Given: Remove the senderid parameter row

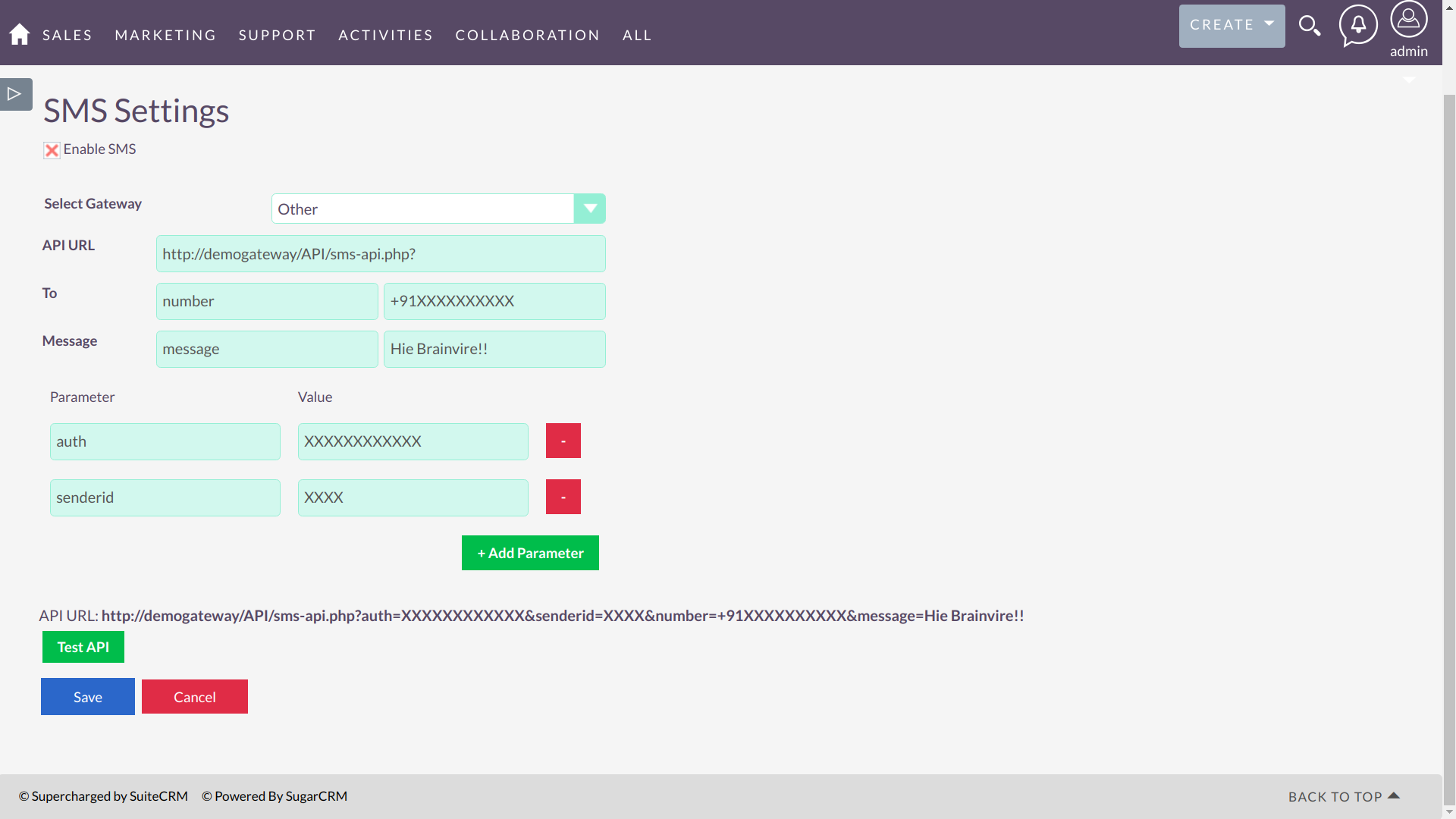Looking at the screenshot, I should tap(563, 497).
